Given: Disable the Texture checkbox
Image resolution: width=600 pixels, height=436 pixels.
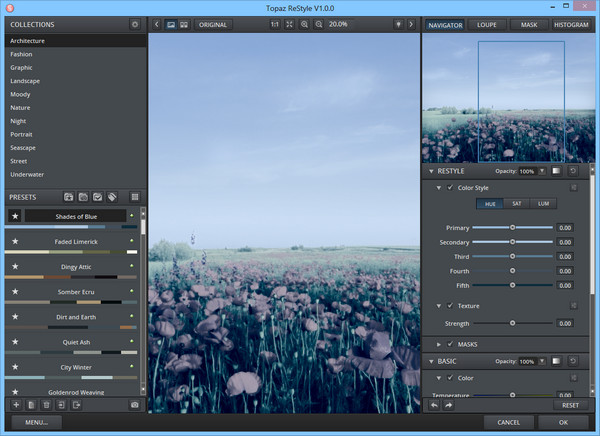Looking at the screenshot, I should 450,306.
